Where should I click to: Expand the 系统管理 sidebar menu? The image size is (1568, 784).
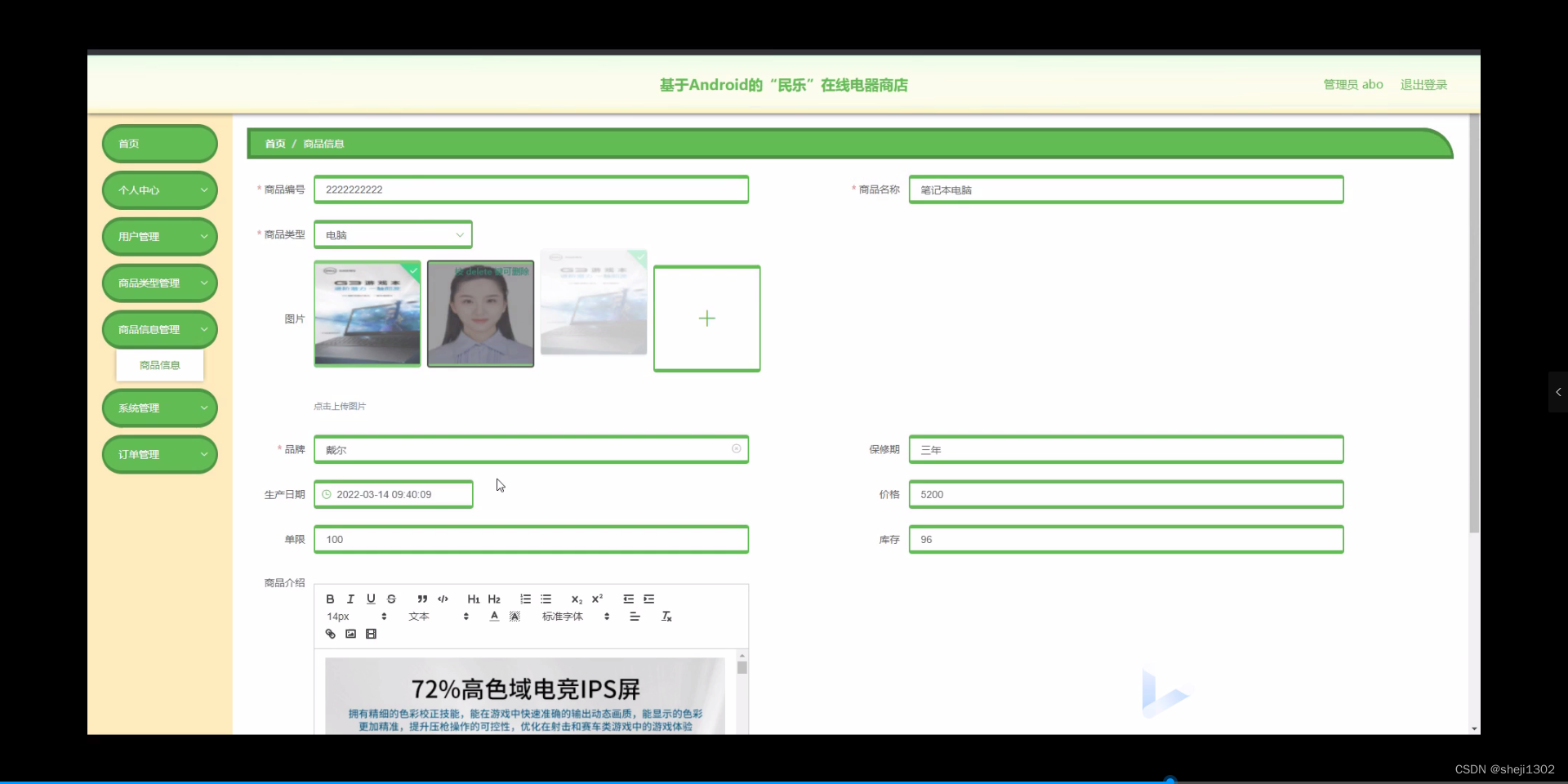[x=159, y=408]
